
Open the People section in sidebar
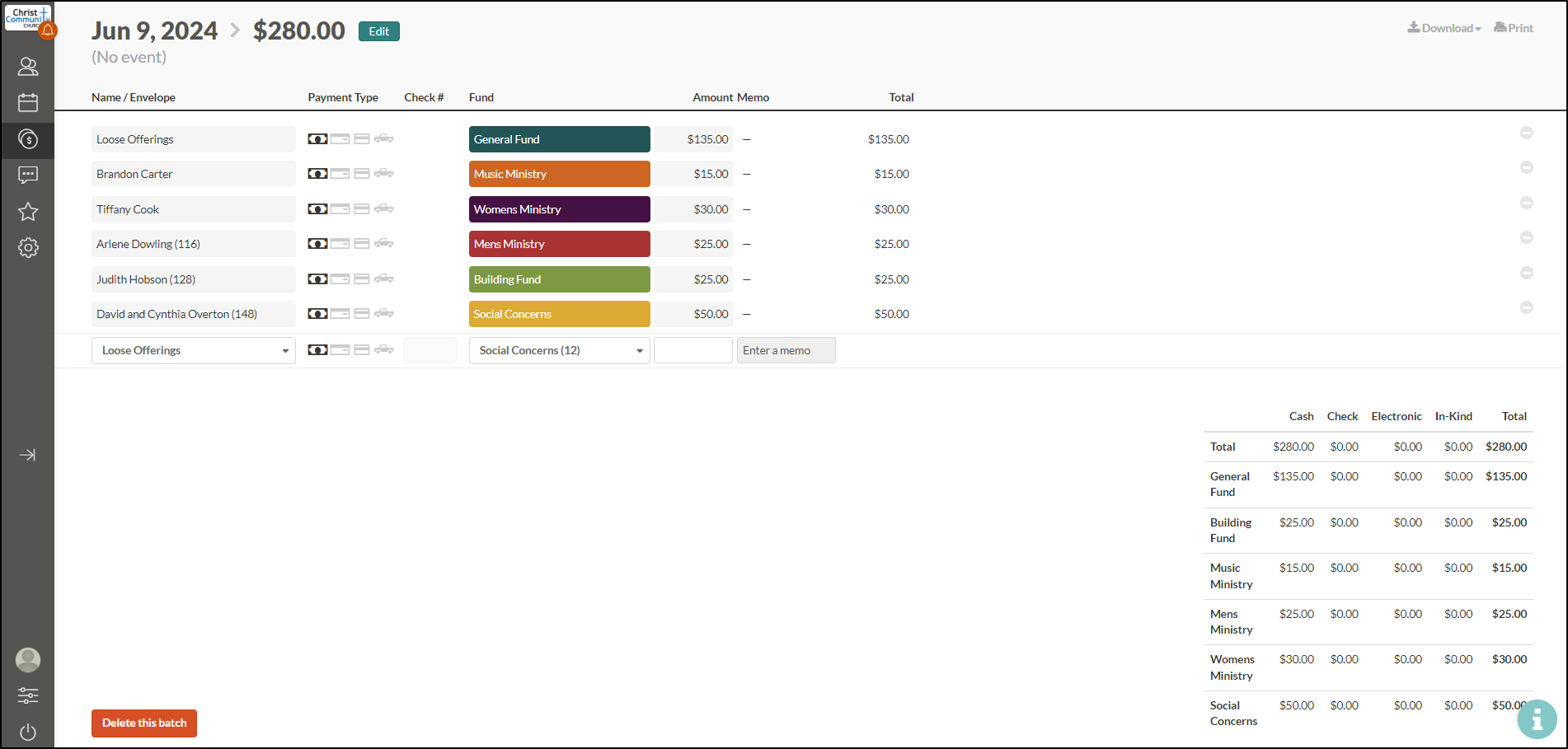28,67
